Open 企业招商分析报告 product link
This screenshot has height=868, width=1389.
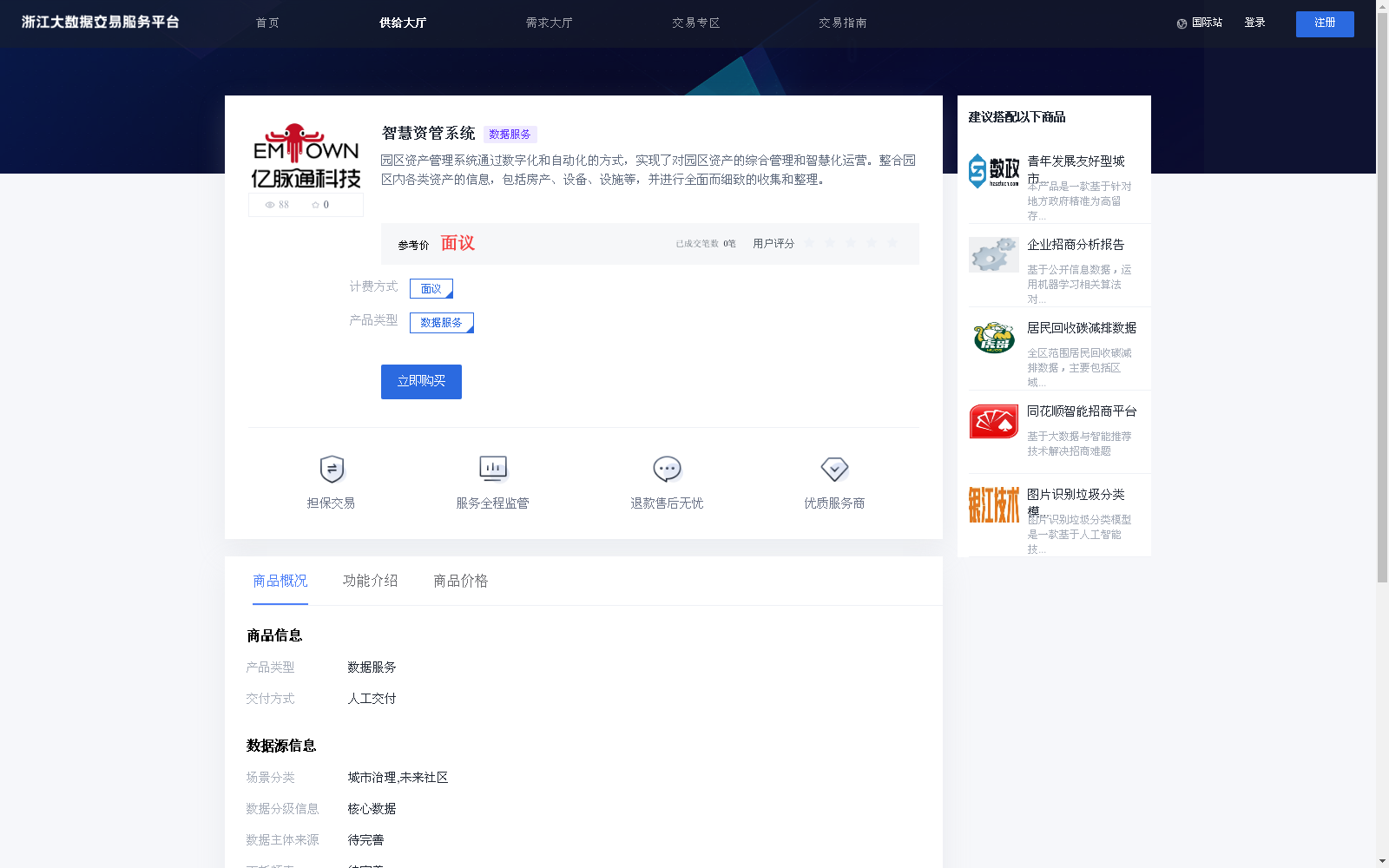(x=1076, y=245)
